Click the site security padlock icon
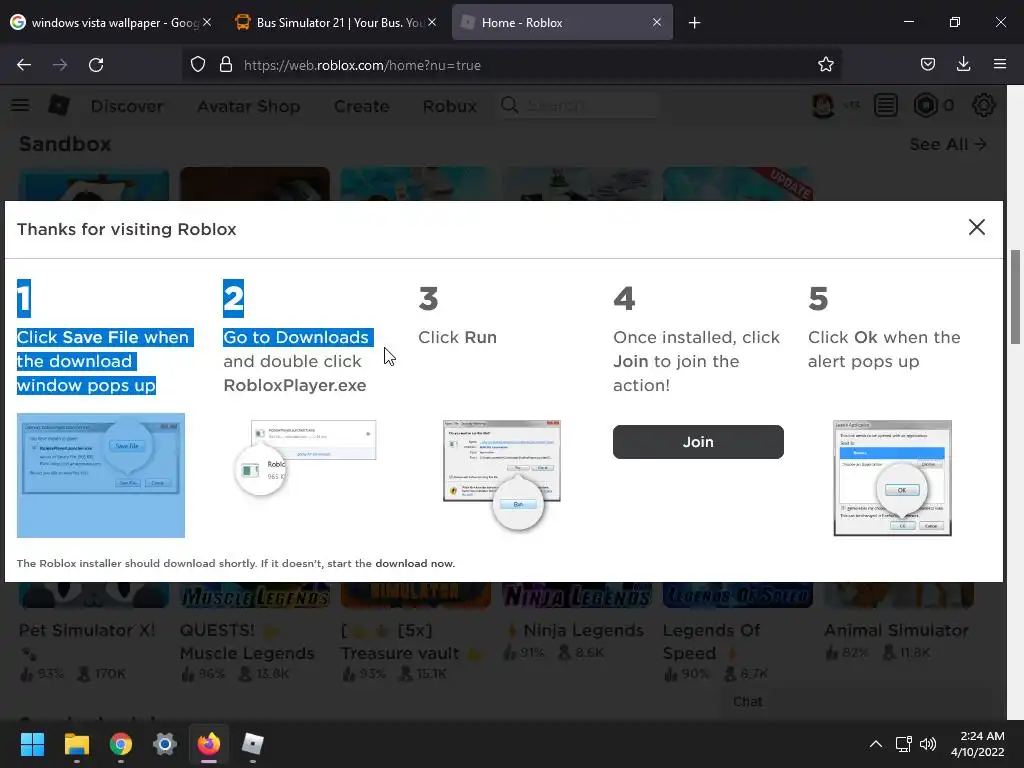 click(226, 65)
